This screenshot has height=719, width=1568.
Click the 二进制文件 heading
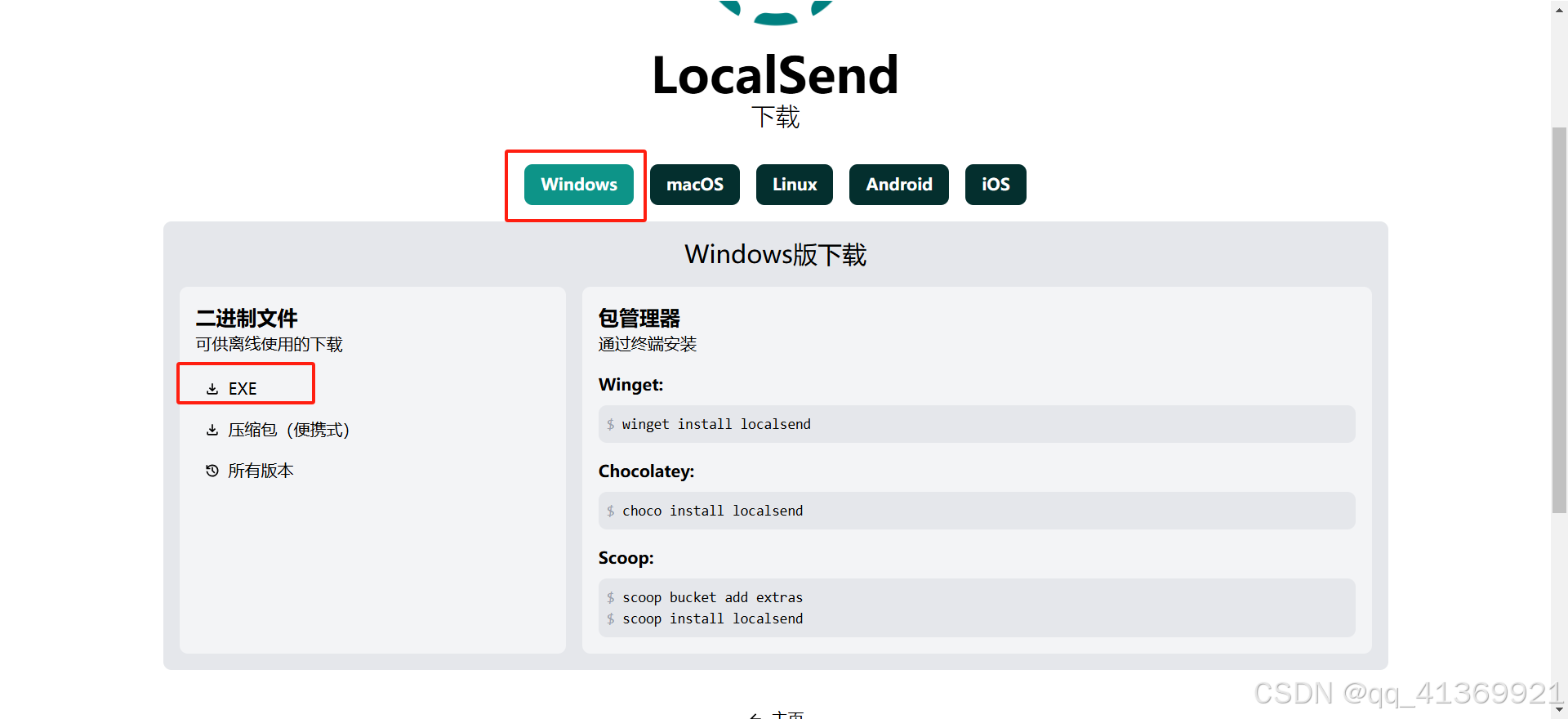pyautogui.click(x=247, y=318)
